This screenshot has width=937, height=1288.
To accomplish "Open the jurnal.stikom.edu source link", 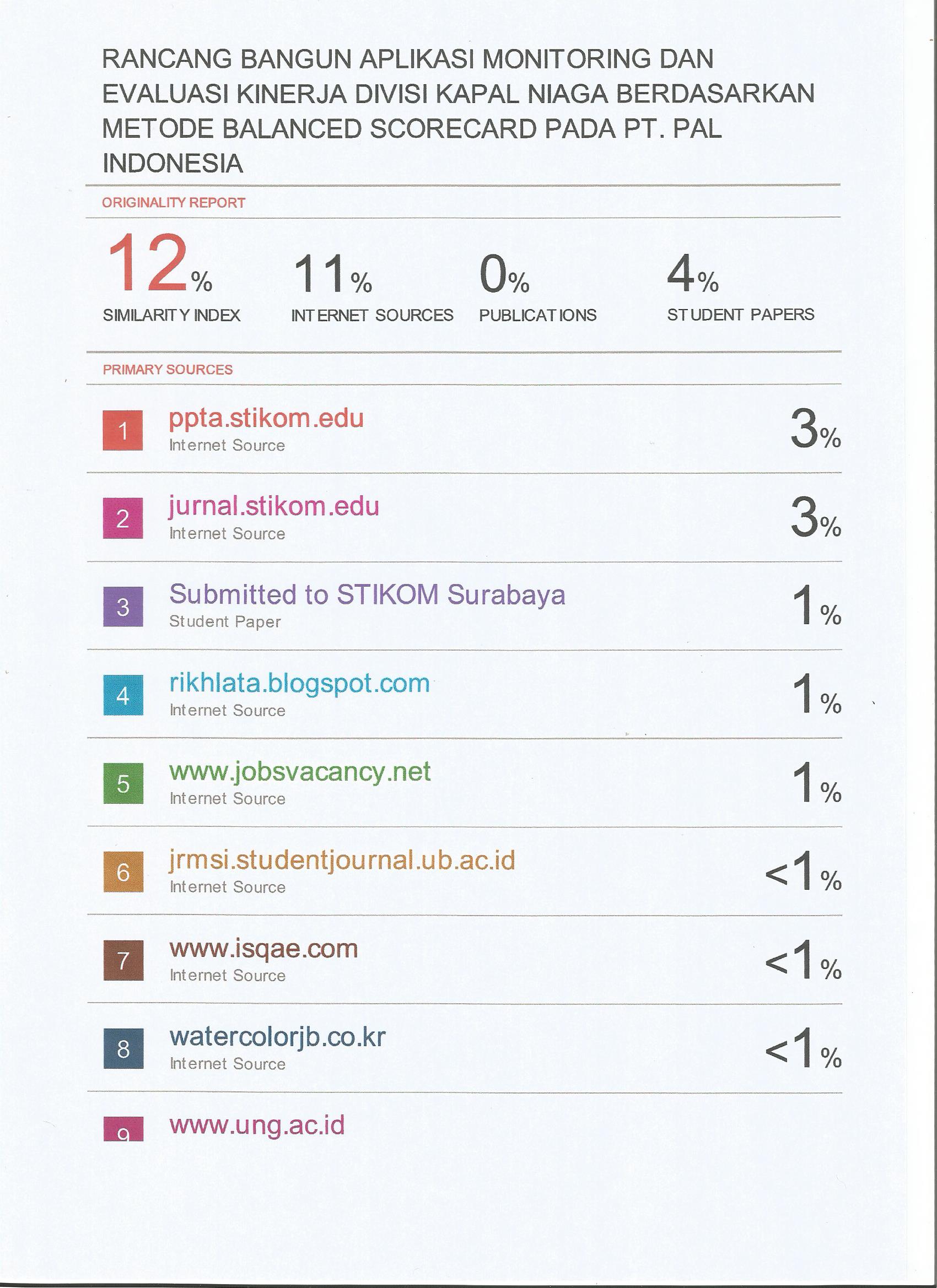I will pyautogui.click(x=274, y=507).
